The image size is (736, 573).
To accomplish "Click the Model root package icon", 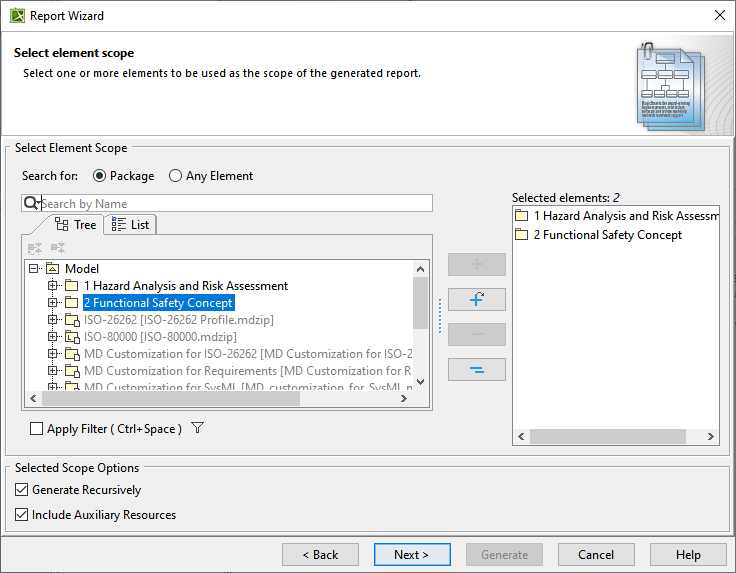I will [53, 269].
